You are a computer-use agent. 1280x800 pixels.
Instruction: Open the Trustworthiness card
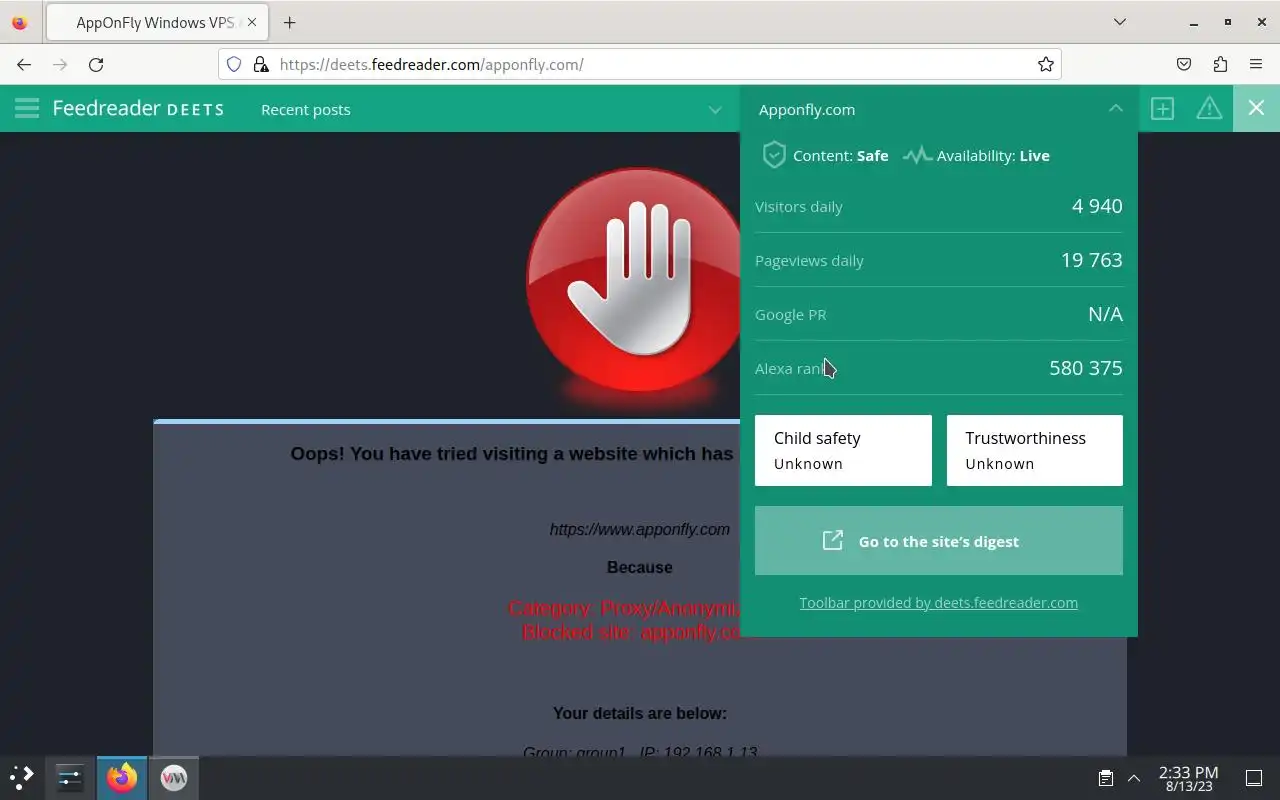[x=1035, y=450]
